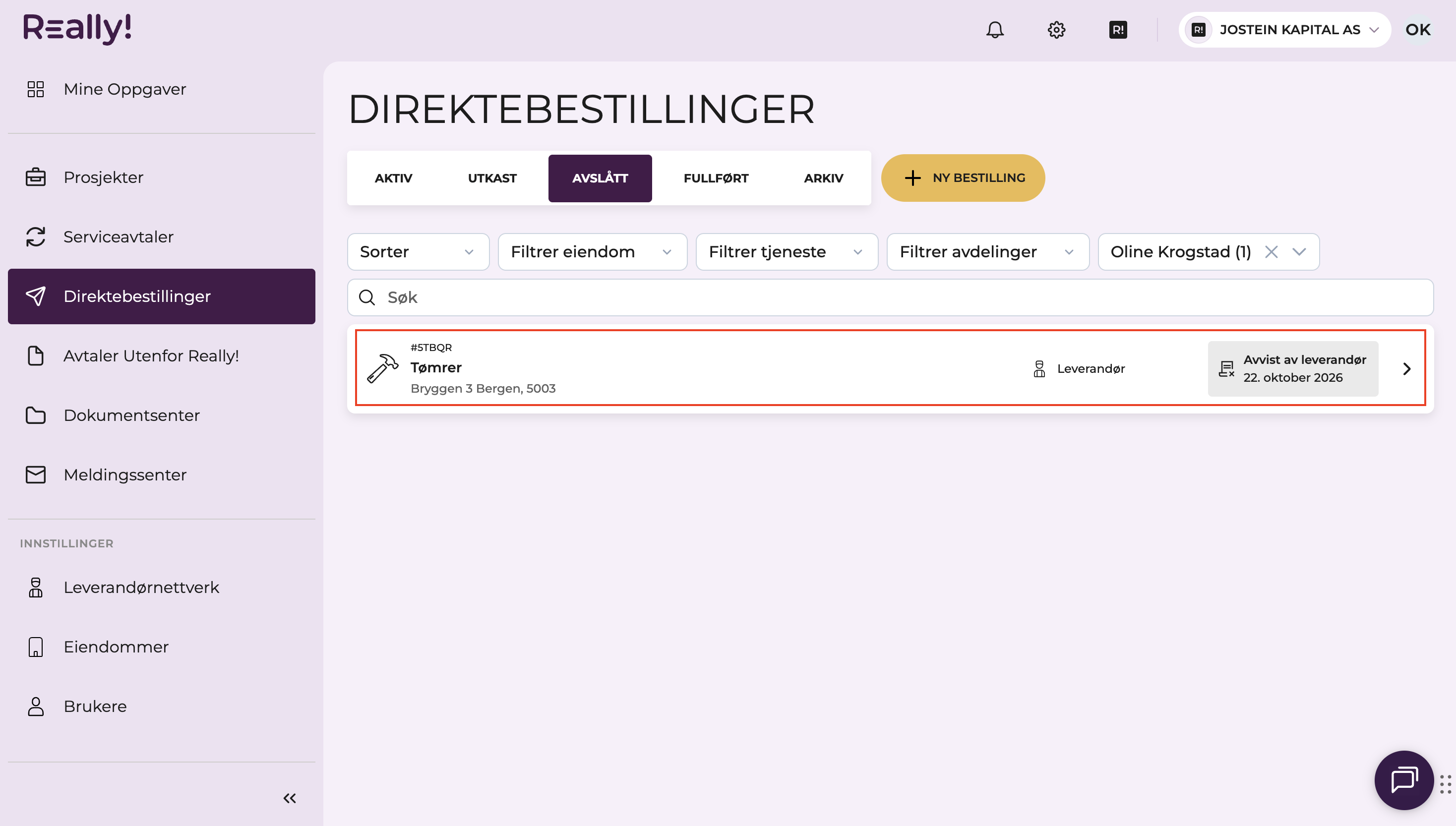The image size is (1456, 826).
Task: Click the R! square icon in header
Action: [x=1118, y=30]
